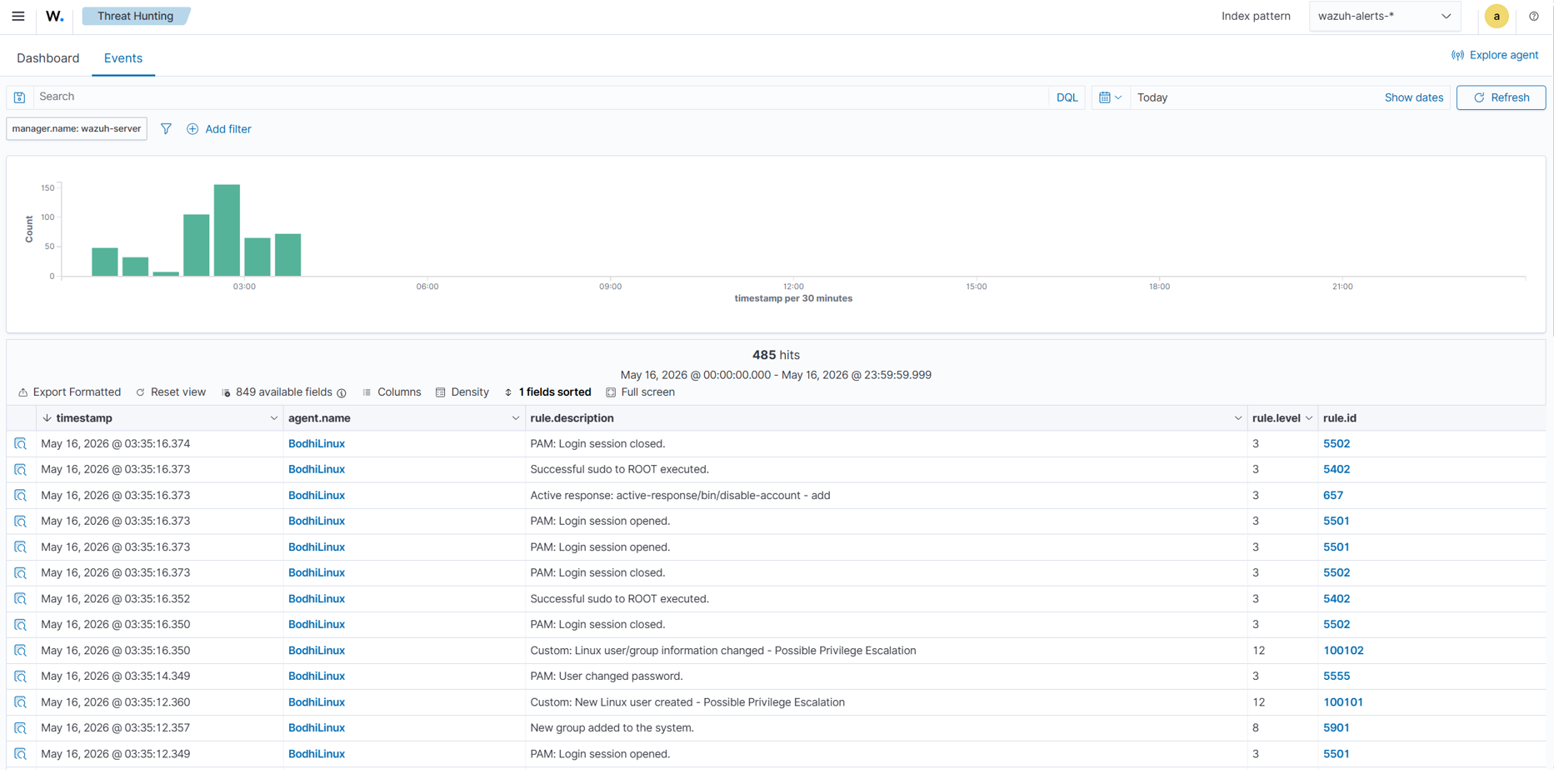Open the help question mark icon
Screen dimensions: 1554x784
(1533, 16)
